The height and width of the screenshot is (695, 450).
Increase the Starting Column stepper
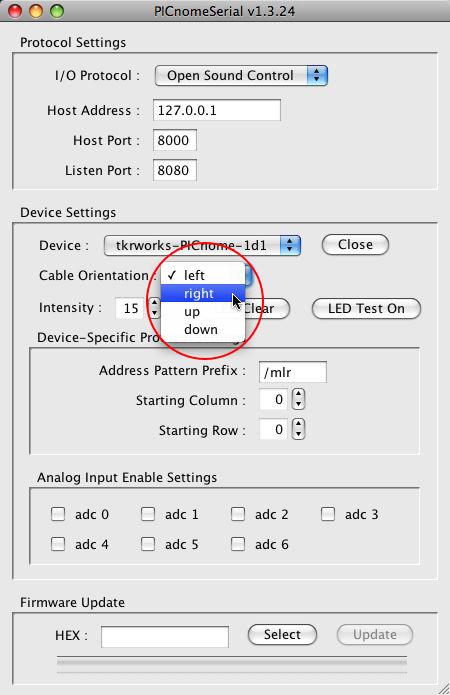pos(298,394)
